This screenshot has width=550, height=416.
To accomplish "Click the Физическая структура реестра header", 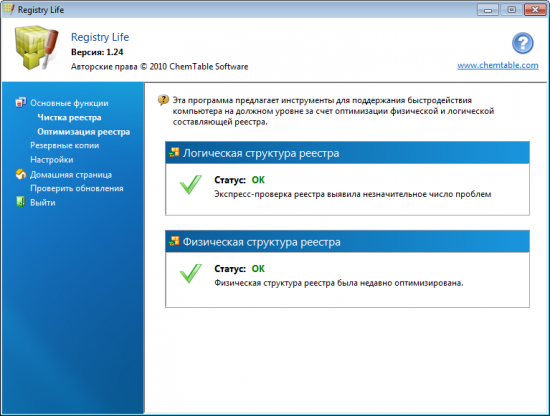I will pyautogui.click(x=347, y=242).
